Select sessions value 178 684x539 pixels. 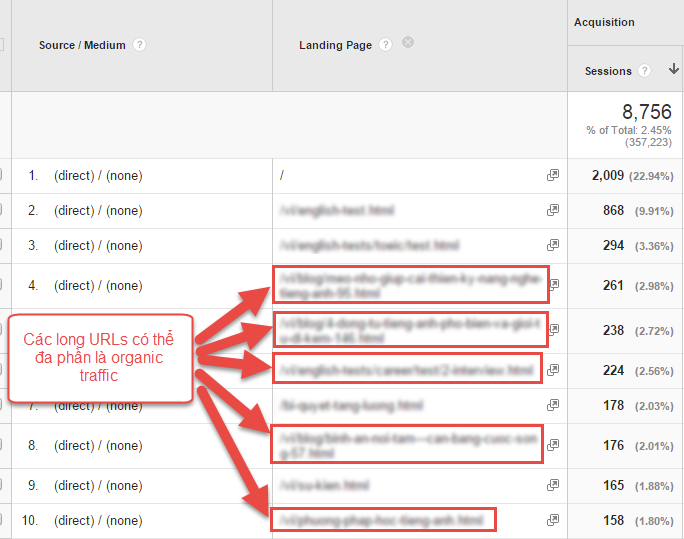tap(613, 405)
